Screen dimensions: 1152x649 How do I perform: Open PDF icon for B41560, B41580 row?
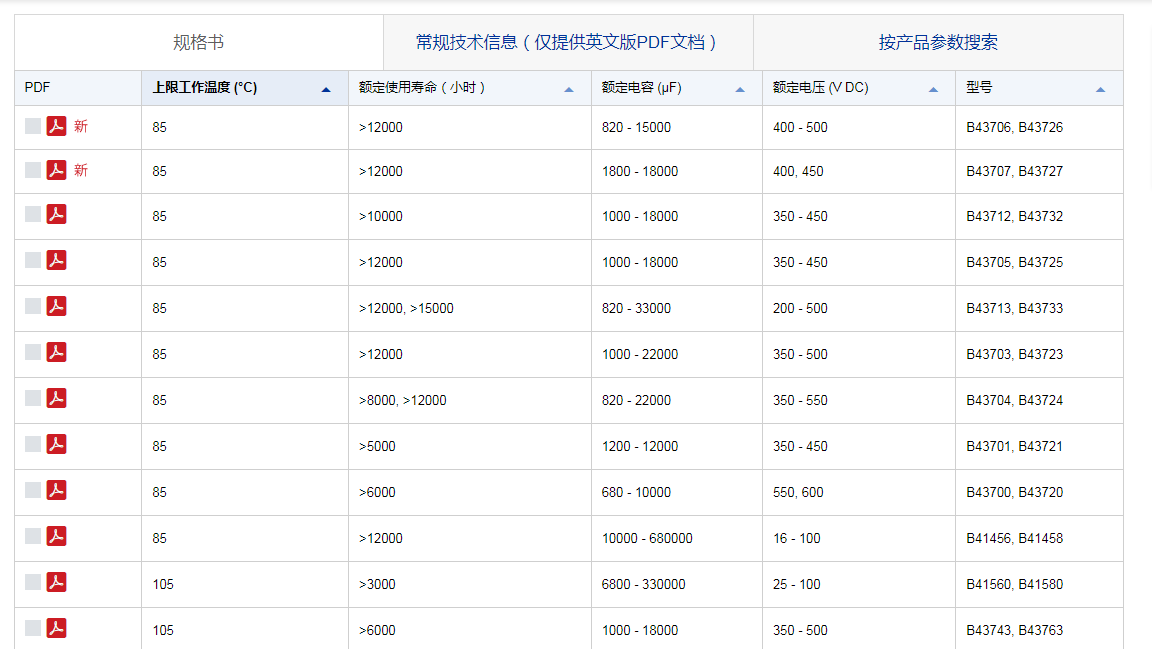point(57,582)
